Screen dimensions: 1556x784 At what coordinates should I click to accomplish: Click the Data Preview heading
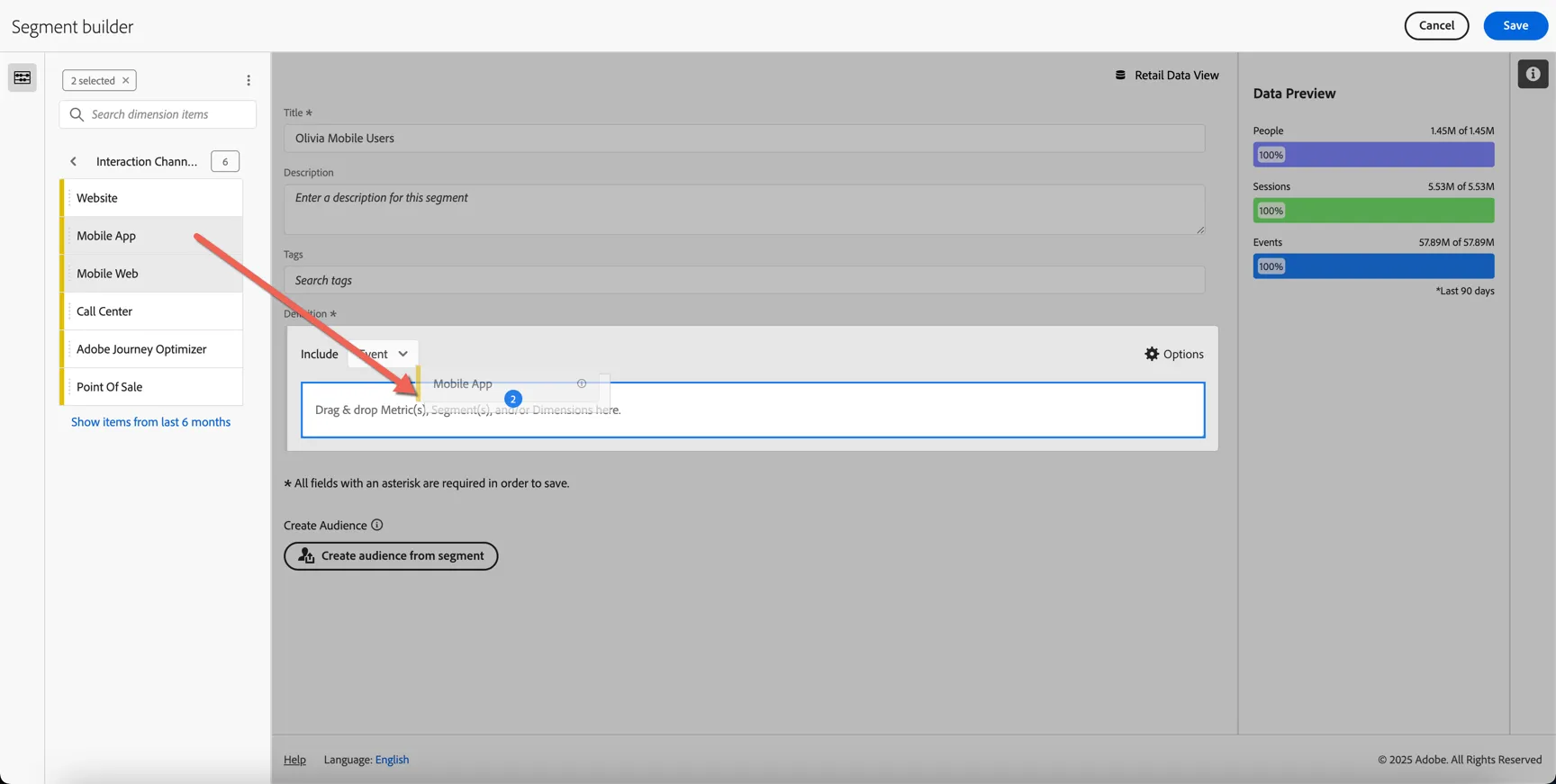pyautogui.click(x=1294, y=94)
